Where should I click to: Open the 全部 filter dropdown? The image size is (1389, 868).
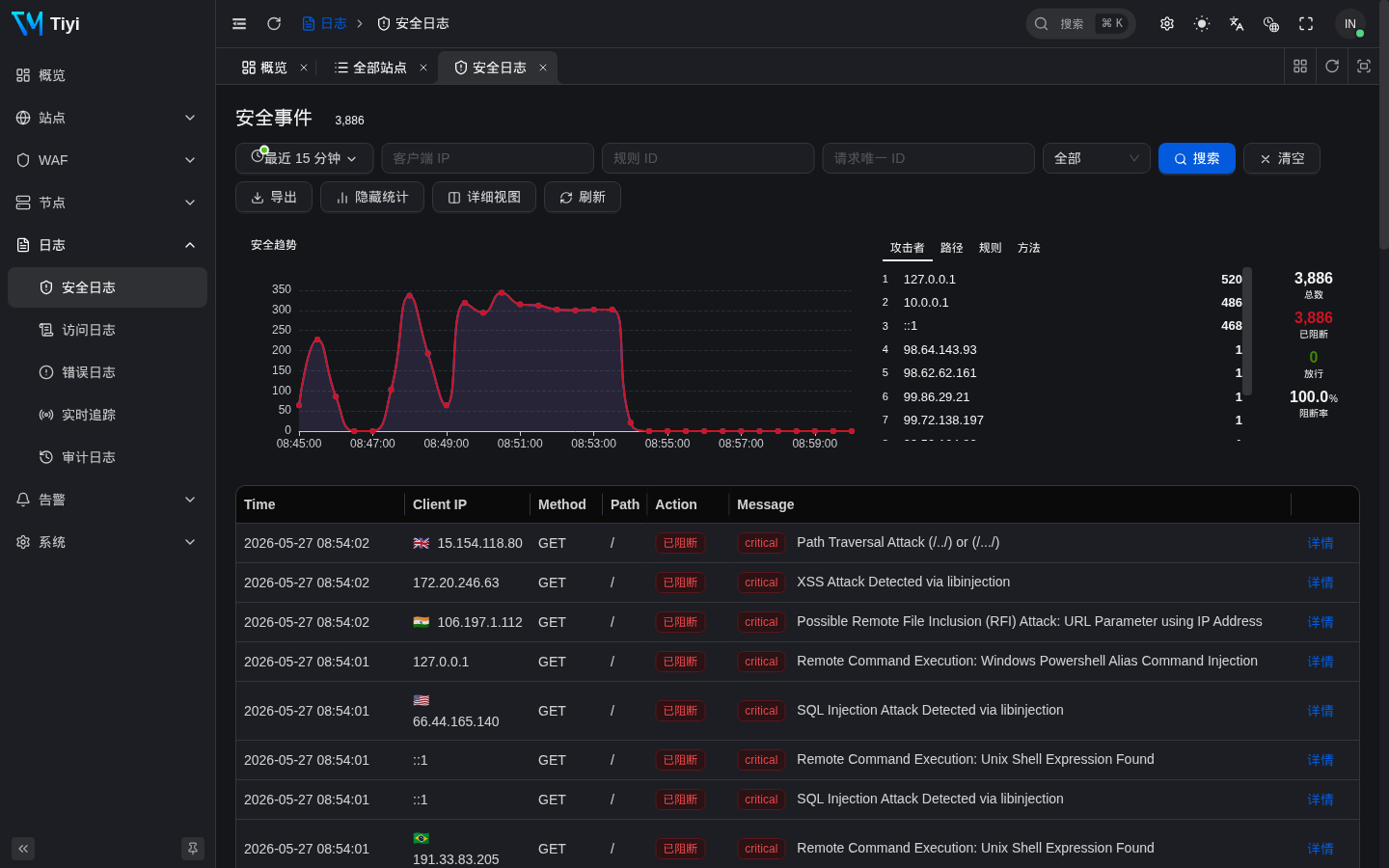tap(1097, 158)
